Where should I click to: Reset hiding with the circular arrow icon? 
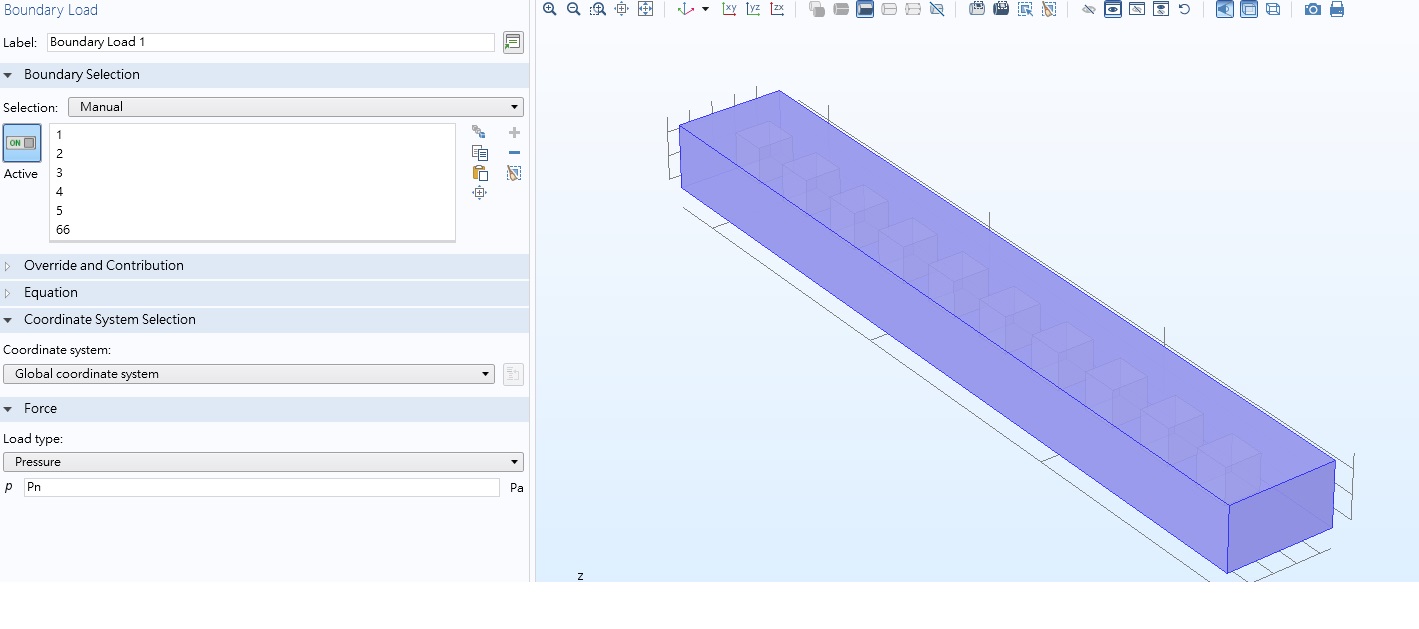pyautogui.click(x=1184, y=9)
